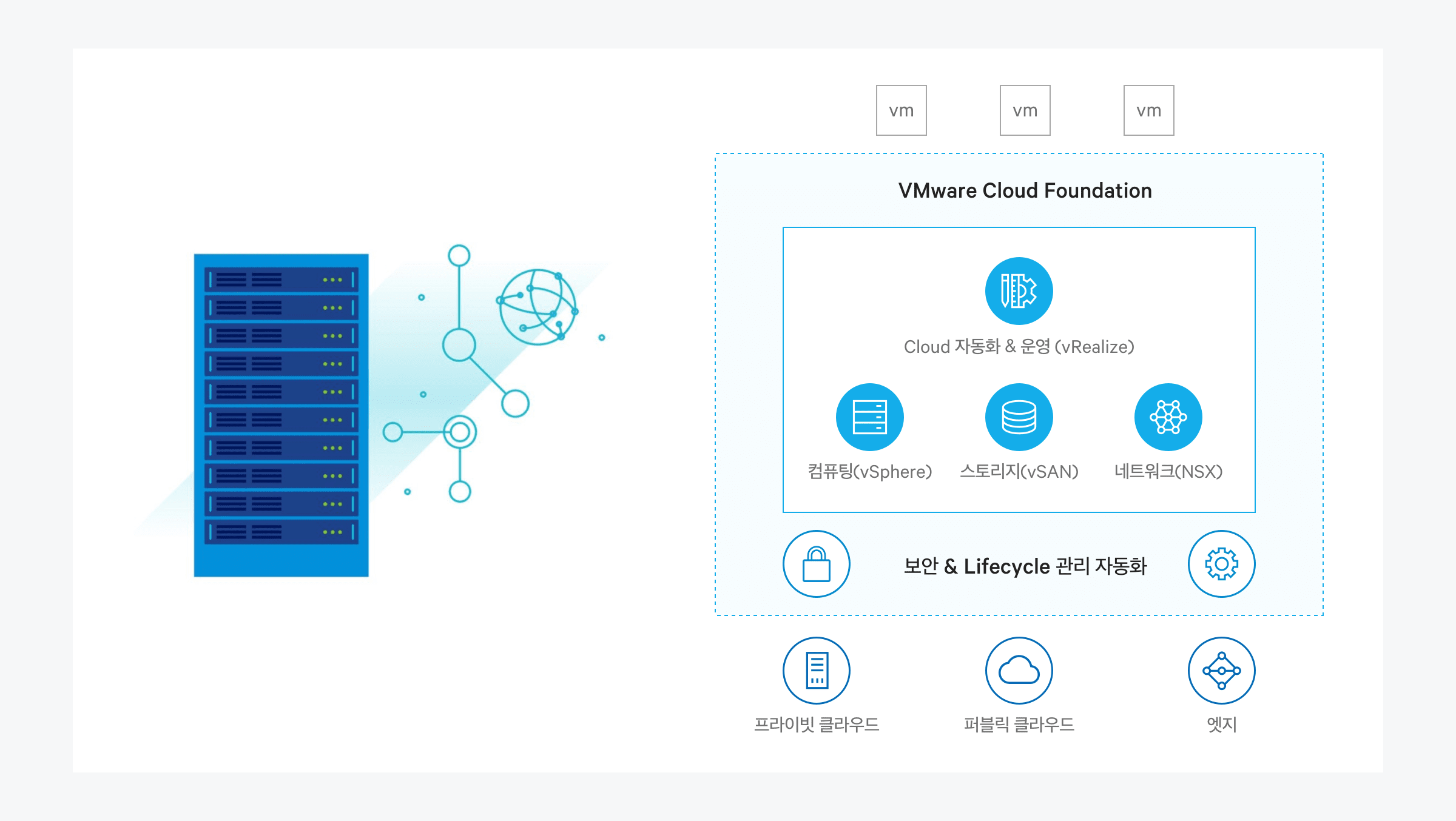Click the 컴퓨팅(vSphere) label
Image resolution: width=1456 pixels, height=821 pixels.
pos(869,471)
